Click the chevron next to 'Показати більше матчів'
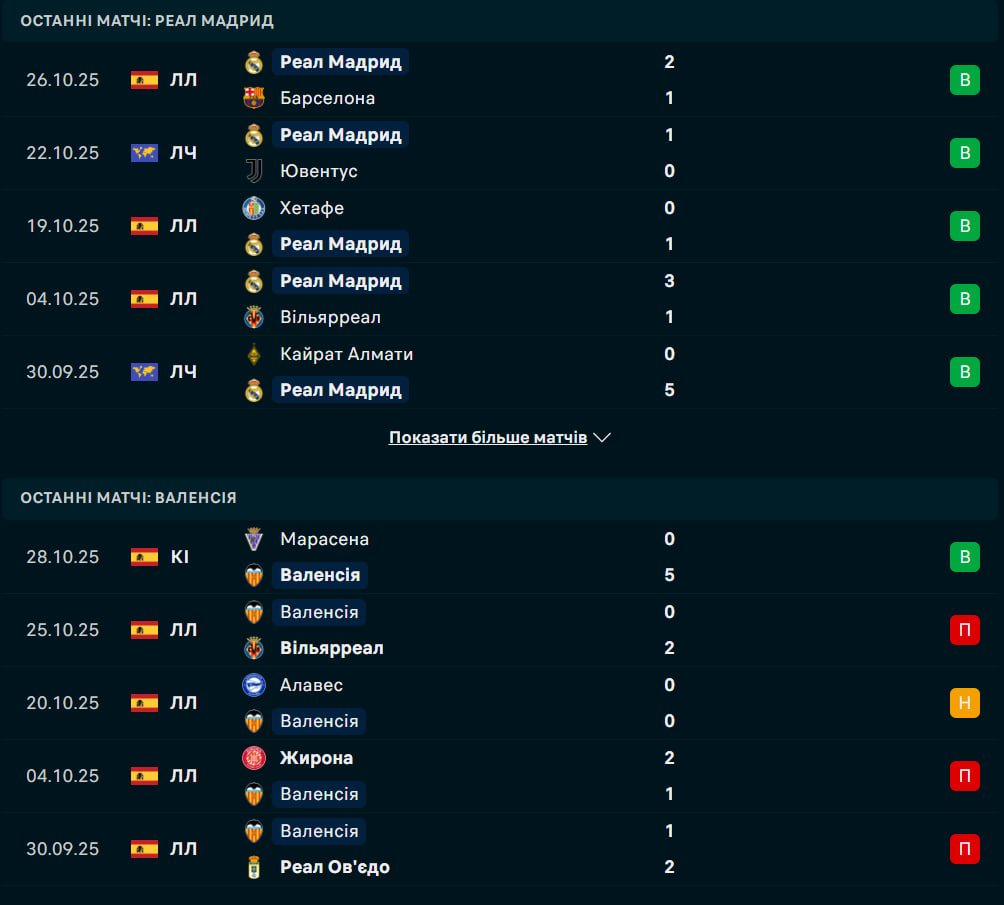 [602, 438]
